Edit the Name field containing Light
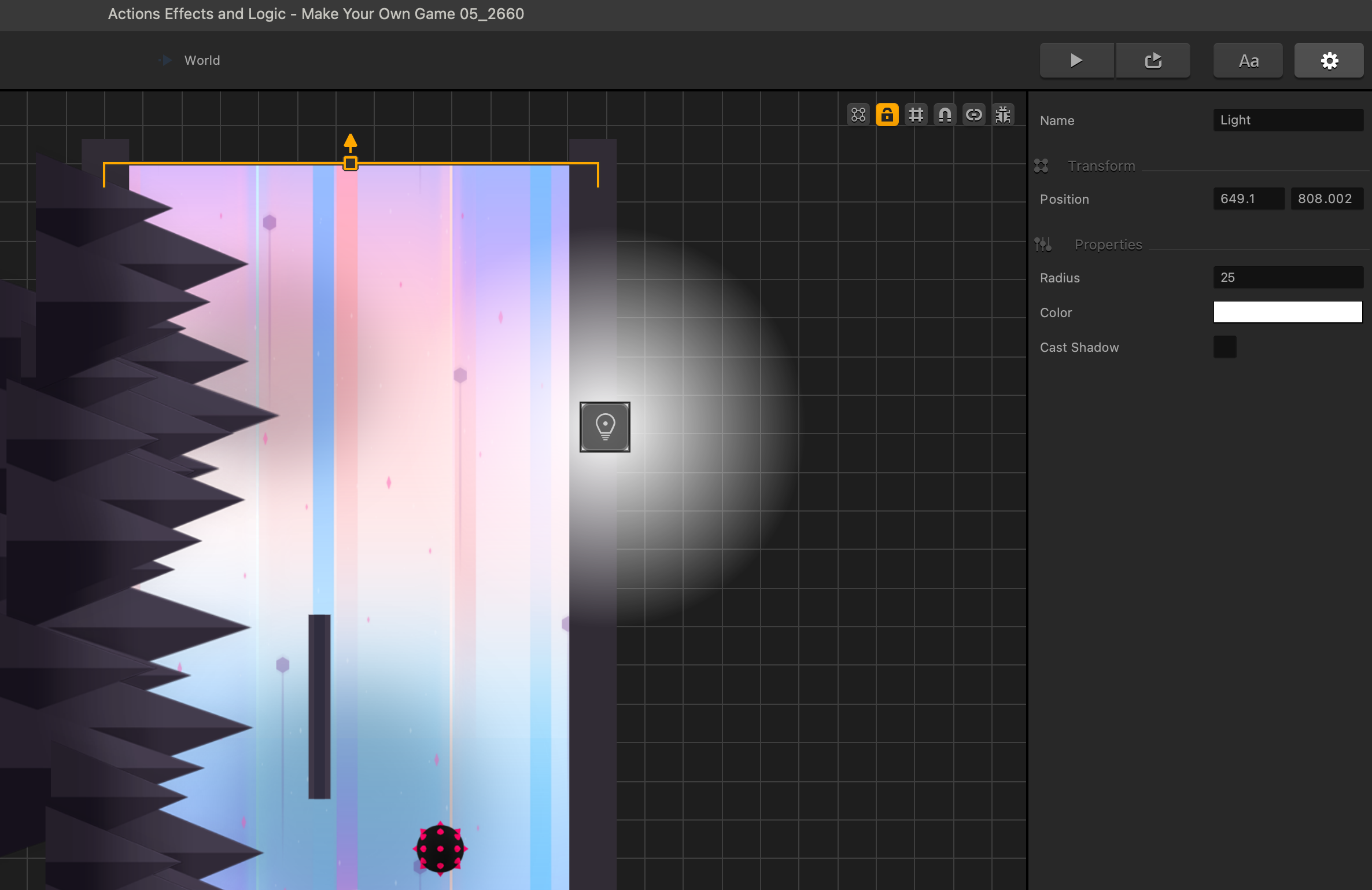1372x890 pixels. click(1288, 120)
